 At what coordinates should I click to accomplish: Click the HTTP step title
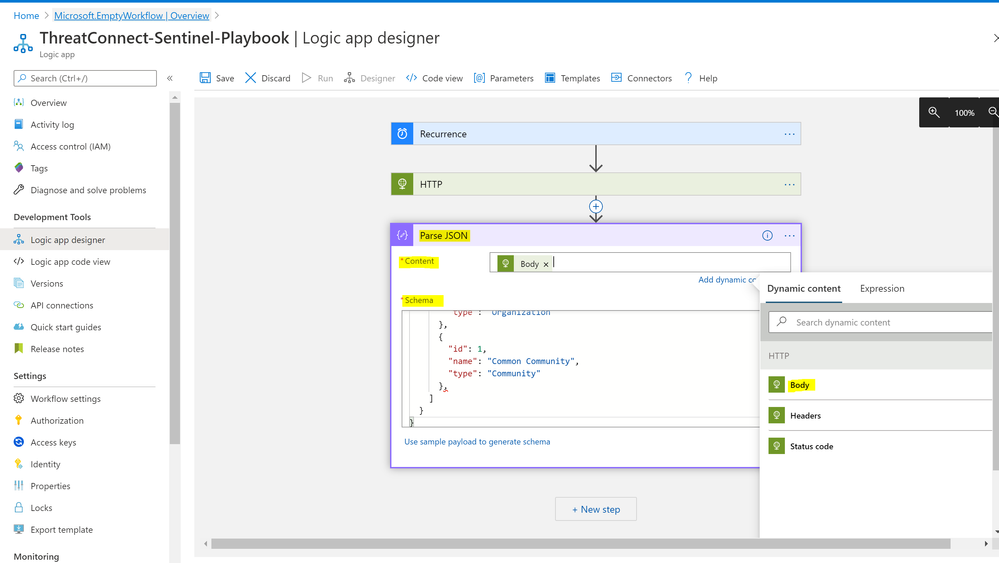[431, 184]
